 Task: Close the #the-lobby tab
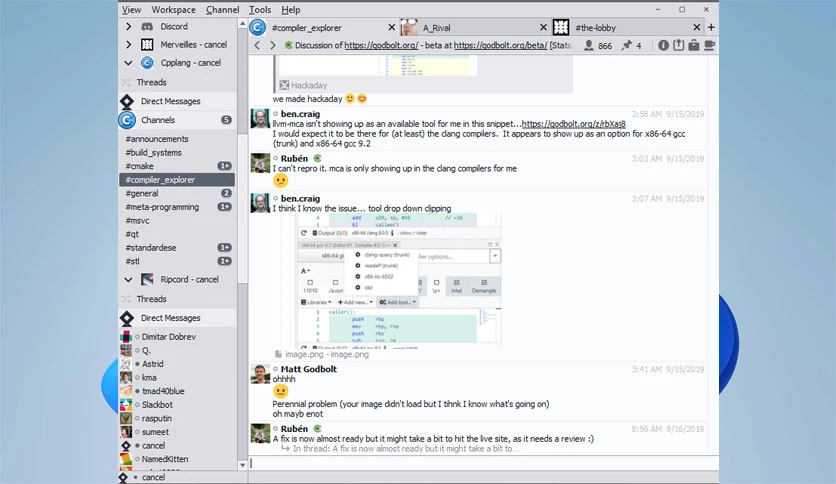(696, 27)
